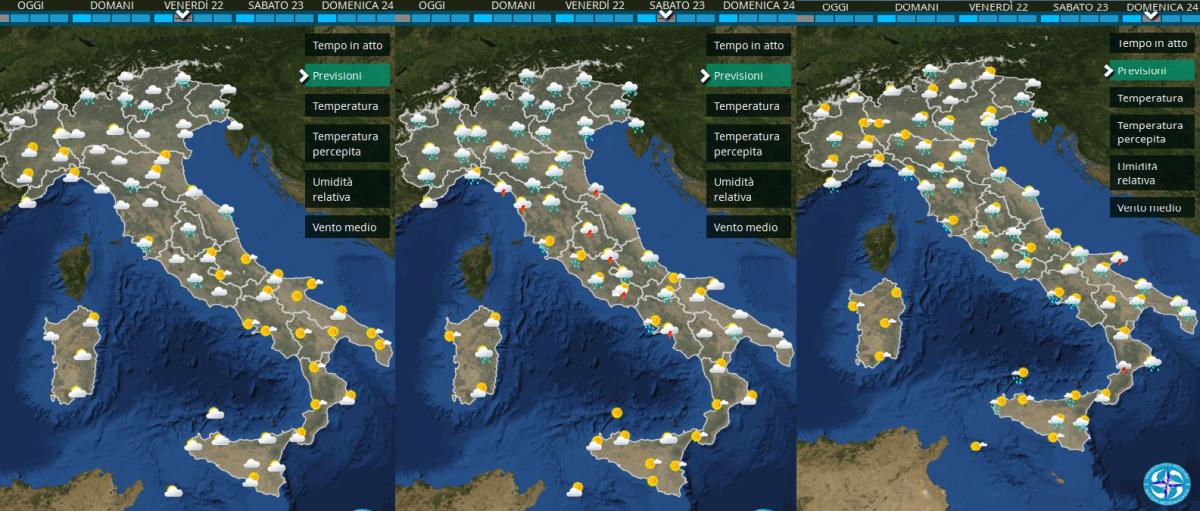Viewport: 1200px width, 511px height.
Task: Switch to VENERDÌ 22 in middle panel timeline
Action: point(596,6)
